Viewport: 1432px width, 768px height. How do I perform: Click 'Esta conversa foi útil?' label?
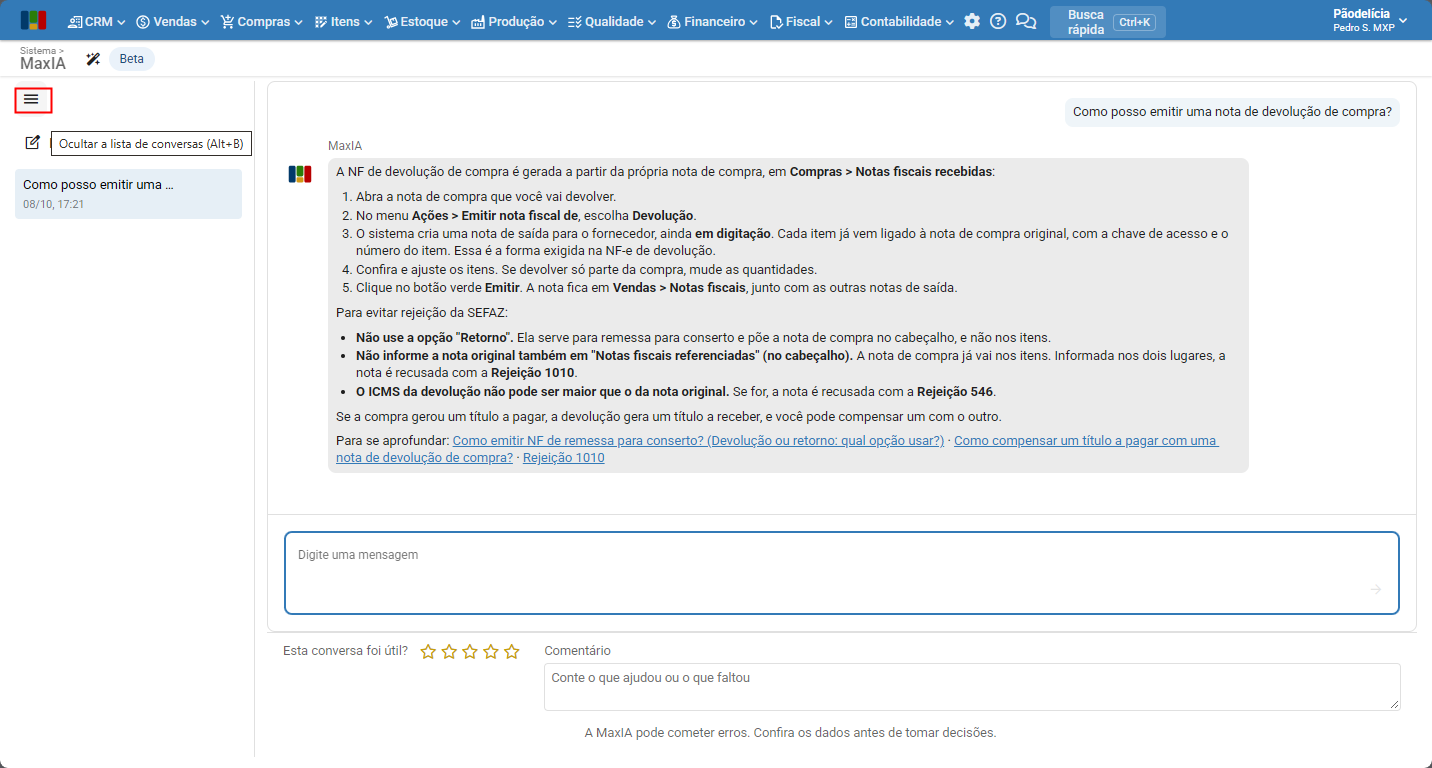coord(345,650)
